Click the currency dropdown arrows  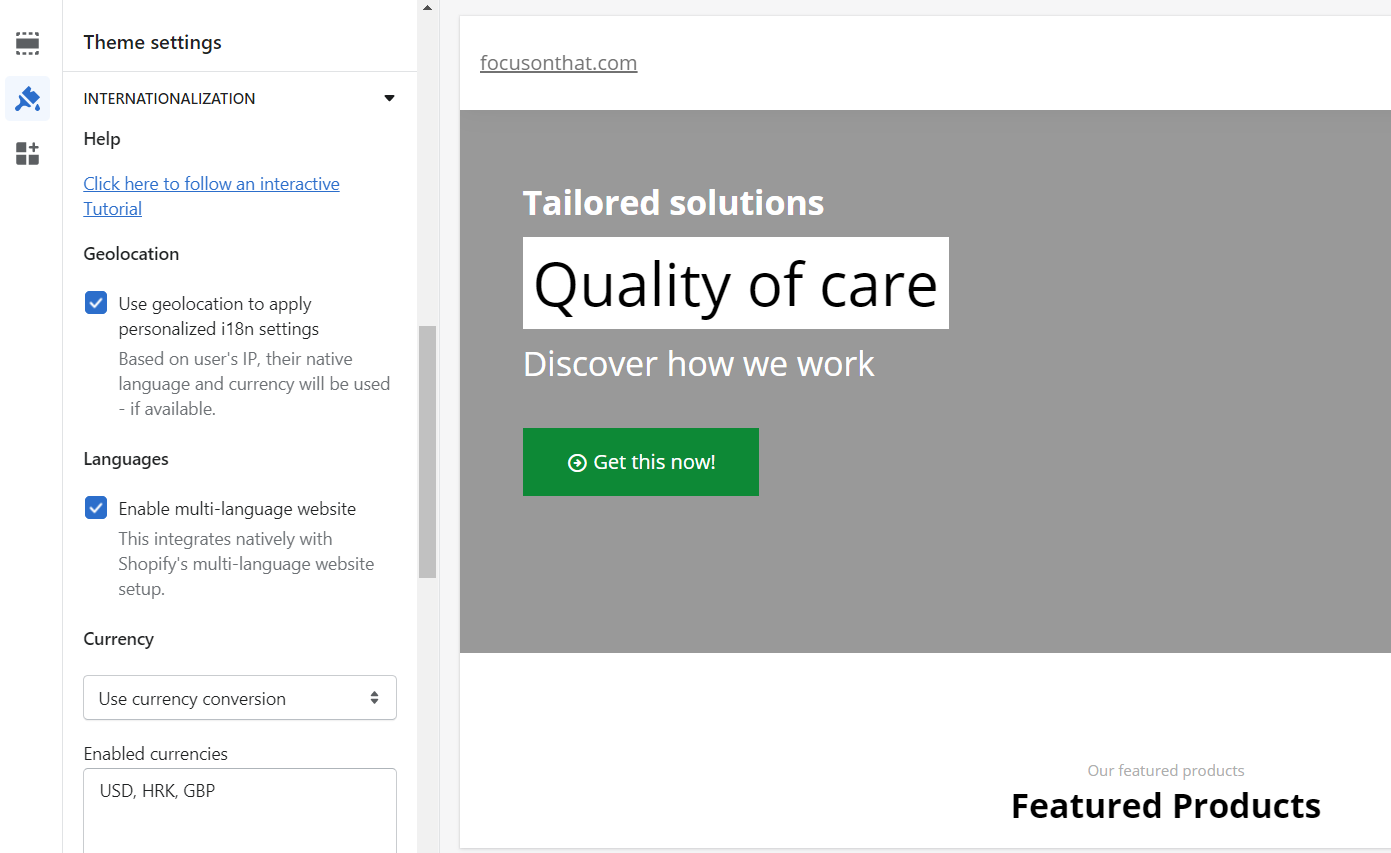tap(374, 698)
